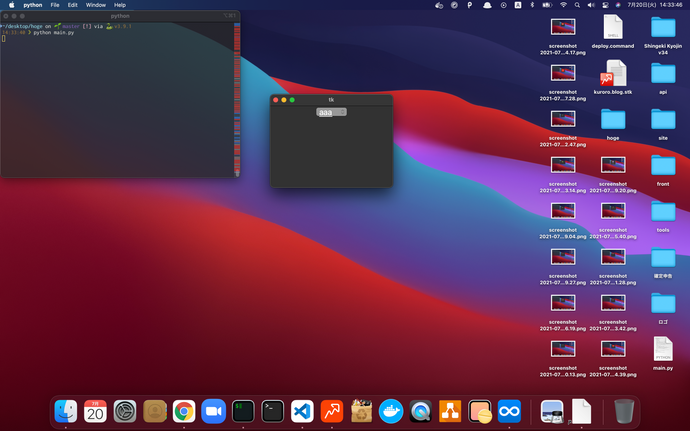Image resolution: width=690 pixels, height=431 pixels.
Task: Select the Shingeki Kyojin v34 folder
Action: (x=663, y=27)
